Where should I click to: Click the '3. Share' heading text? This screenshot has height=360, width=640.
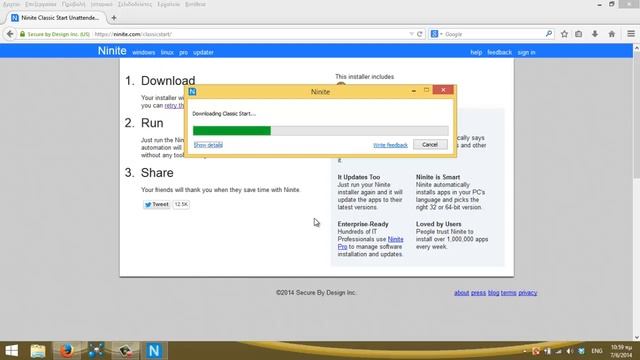149,173
